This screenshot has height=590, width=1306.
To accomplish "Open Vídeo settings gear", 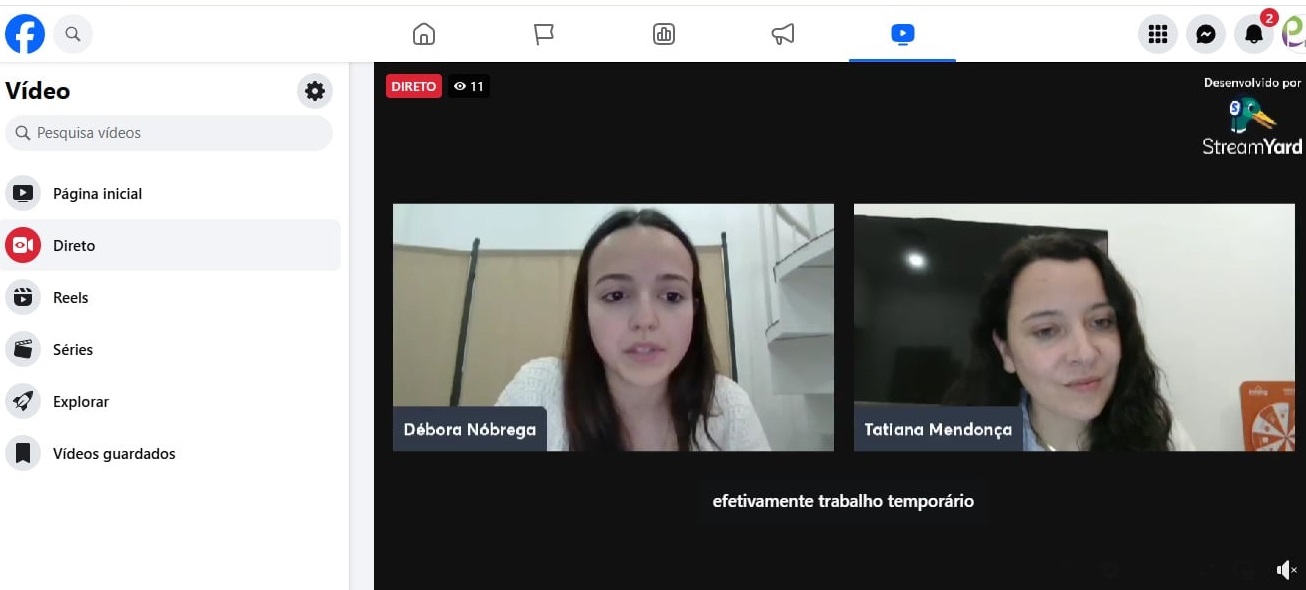I will pos(315,92).
